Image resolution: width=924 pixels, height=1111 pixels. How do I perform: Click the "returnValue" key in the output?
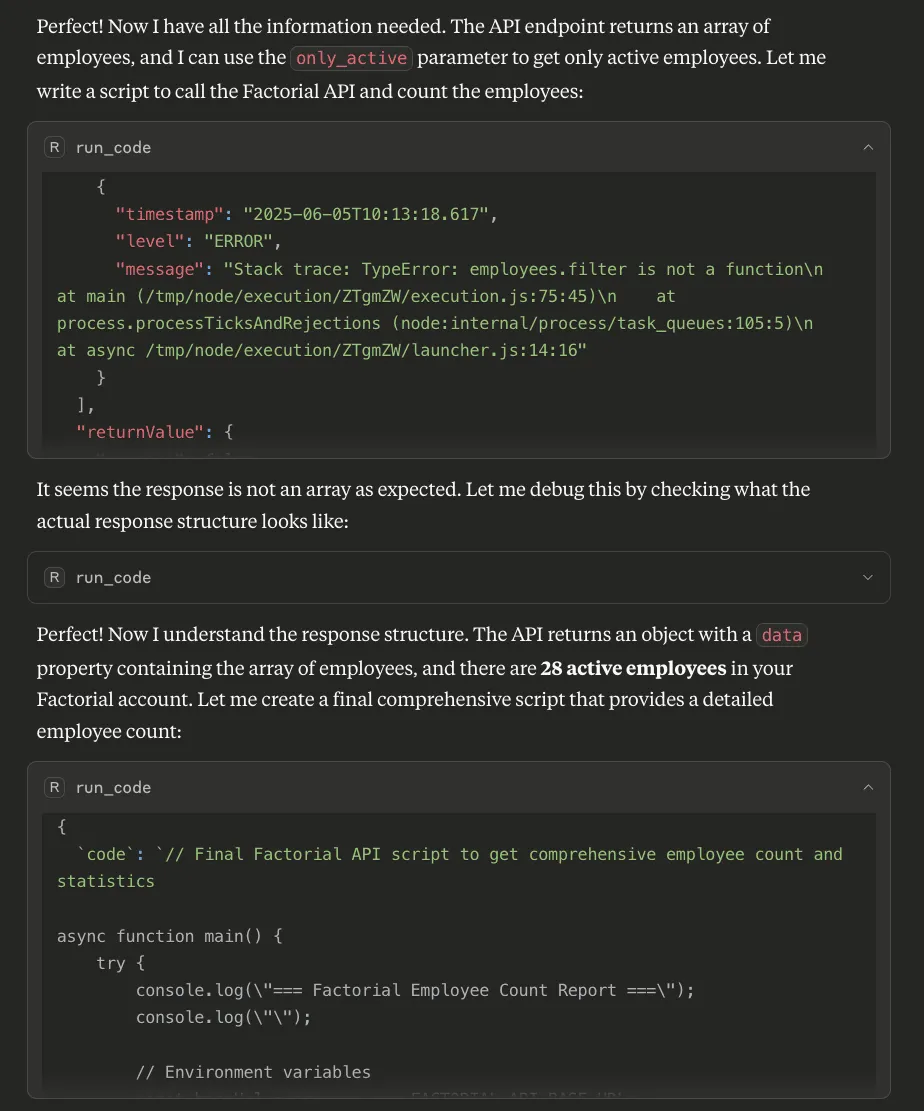click(144, 432)
